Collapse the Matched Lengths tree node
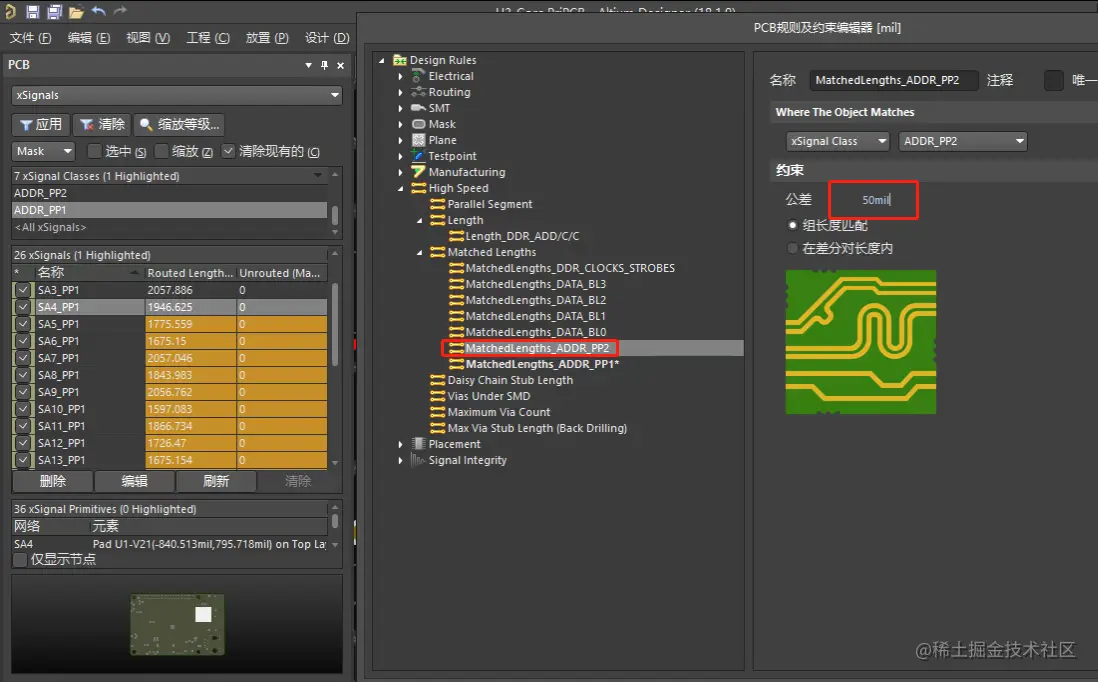This screenshot has height=682, width=1098. tap(419, 252)
